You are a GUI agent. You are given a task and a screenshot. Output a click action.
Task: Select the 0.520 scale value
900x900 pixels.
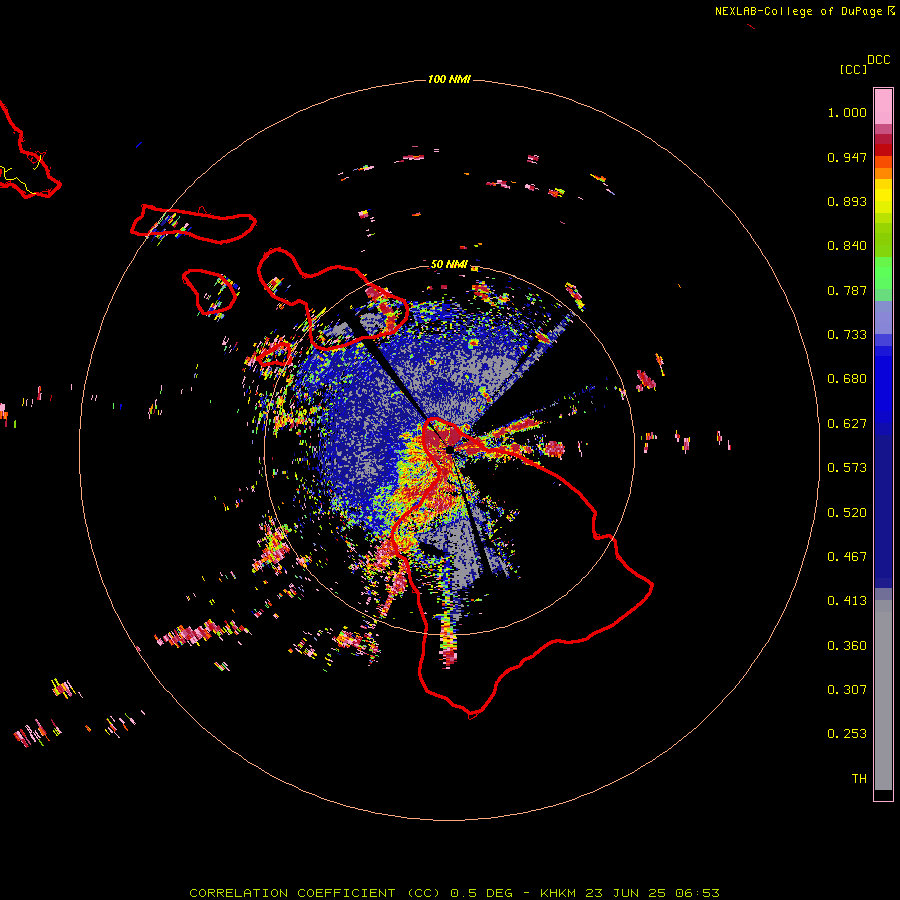pos(847,513)
